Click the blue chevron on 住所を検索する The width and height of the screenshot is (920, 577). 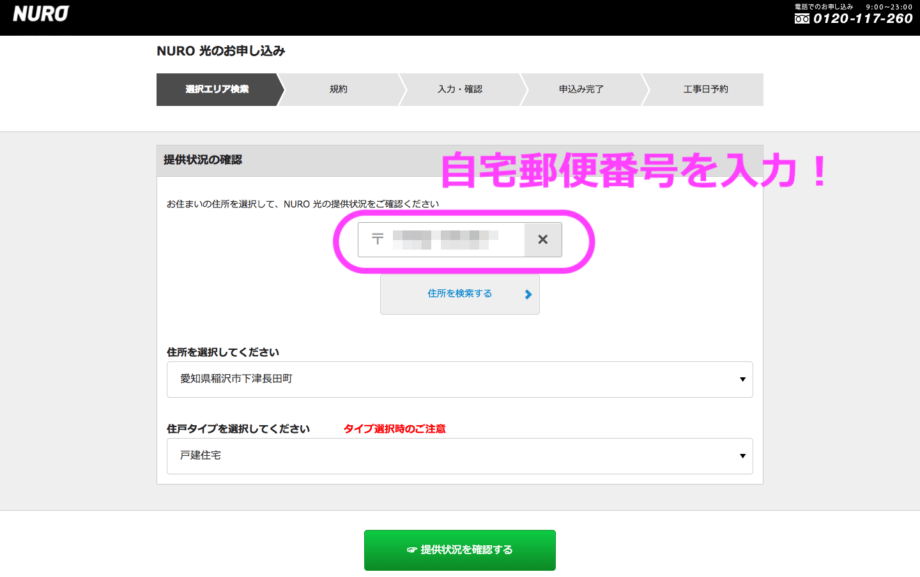pos(527,295)
